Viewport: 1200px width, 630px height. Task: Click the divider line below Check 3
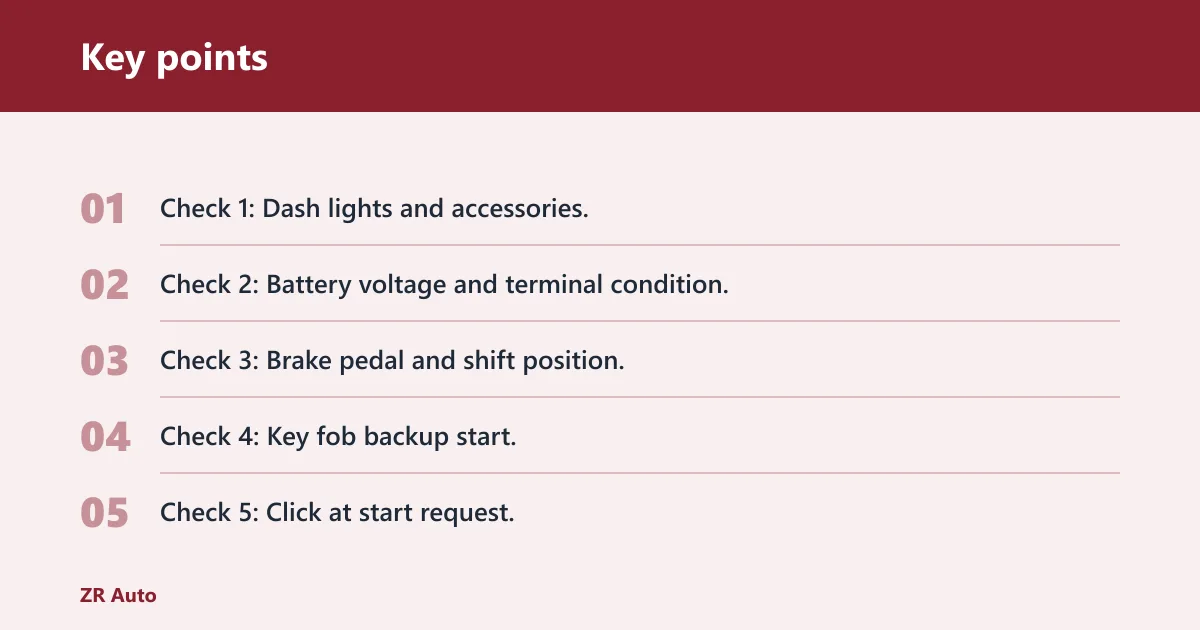(x=640, y=397)
